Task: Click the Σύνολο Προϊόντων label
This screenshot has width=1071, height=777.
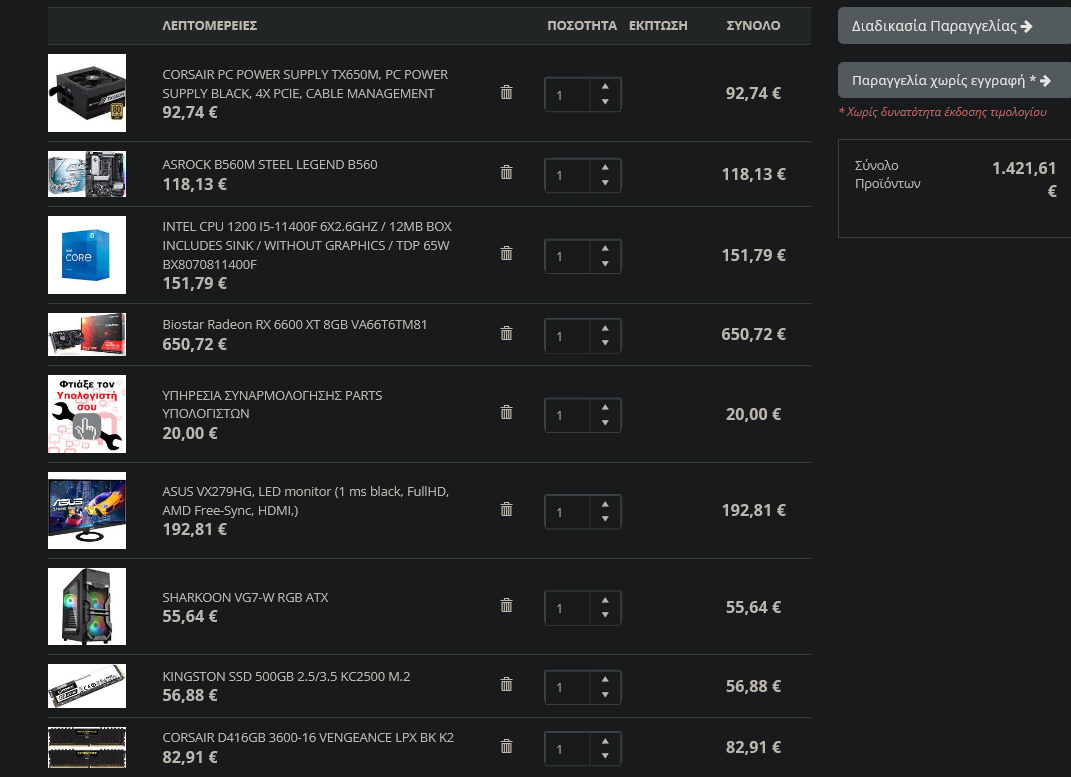Action: coord(887,174)
